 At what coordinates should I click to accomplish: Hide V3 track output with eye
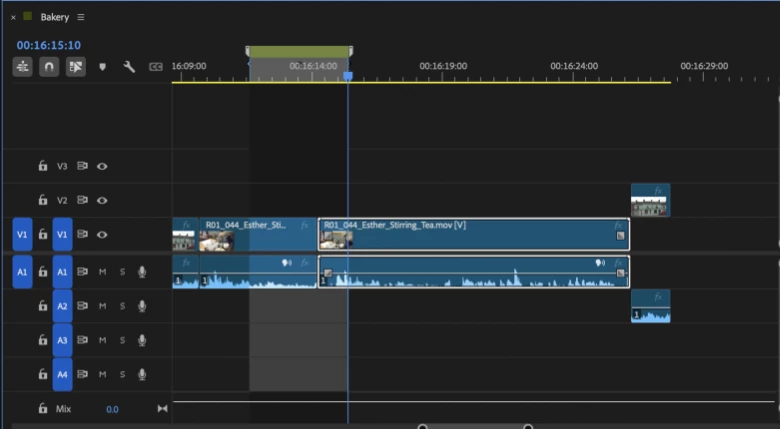pos(102,166)
